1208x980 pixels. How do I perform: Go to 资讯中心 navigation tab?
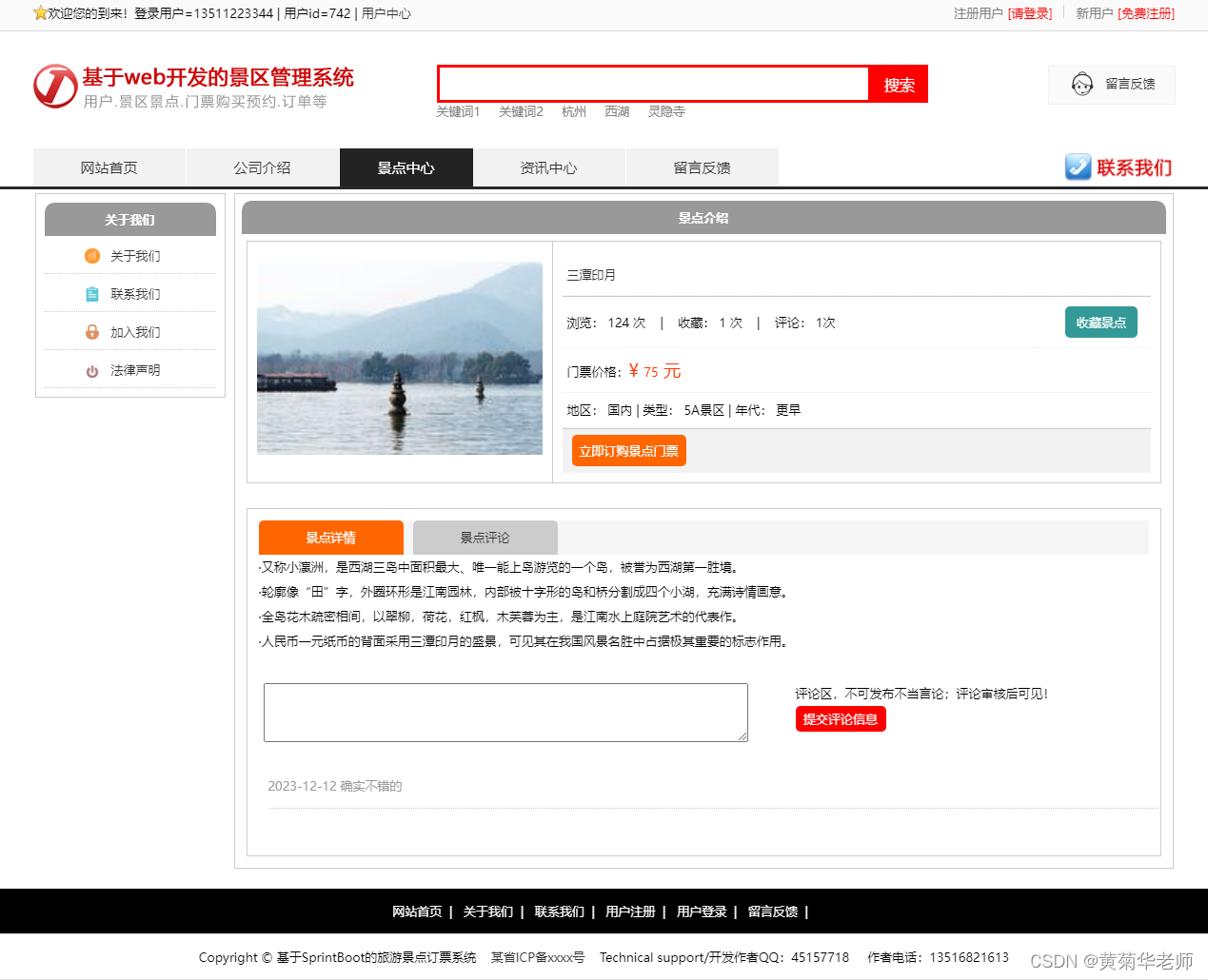pos(549,167)
